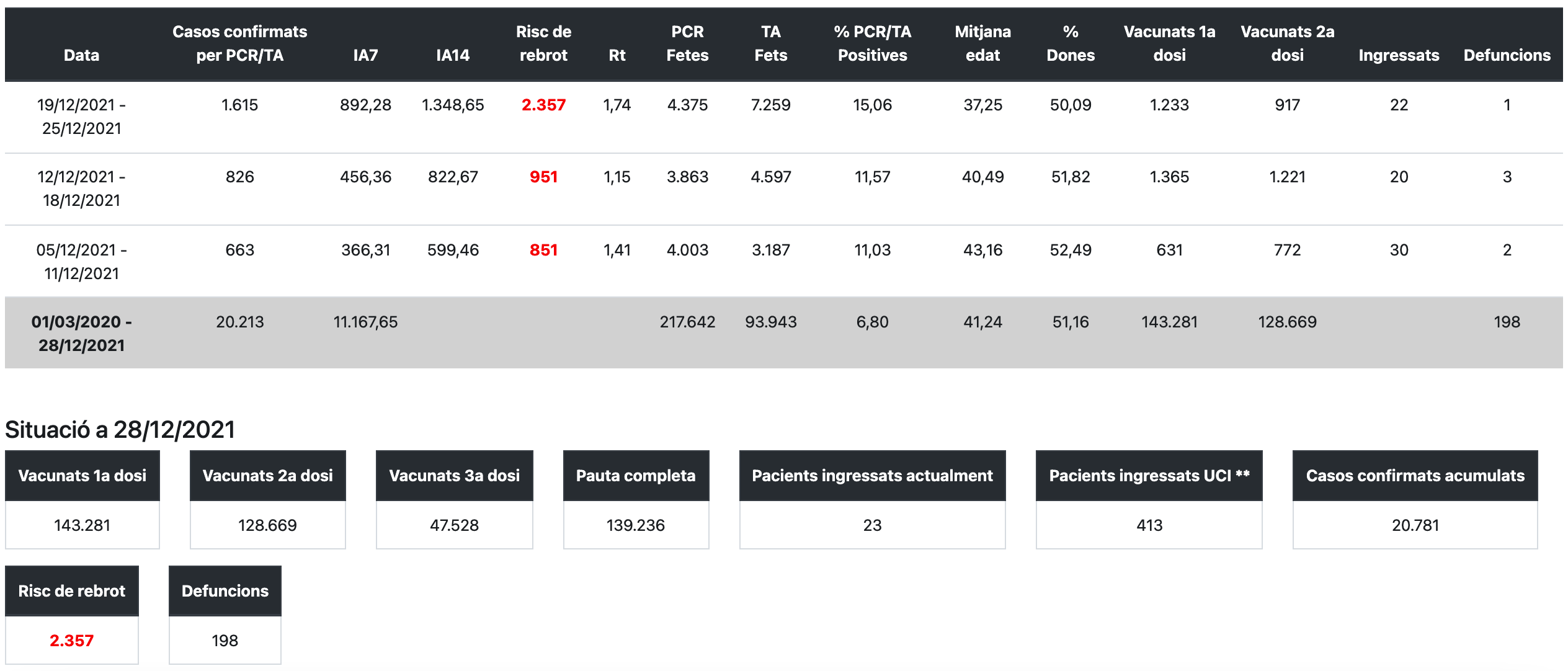Click the Risc de rebrot column header
This screenshot has width=1568, height=671.
pos(543,43)
